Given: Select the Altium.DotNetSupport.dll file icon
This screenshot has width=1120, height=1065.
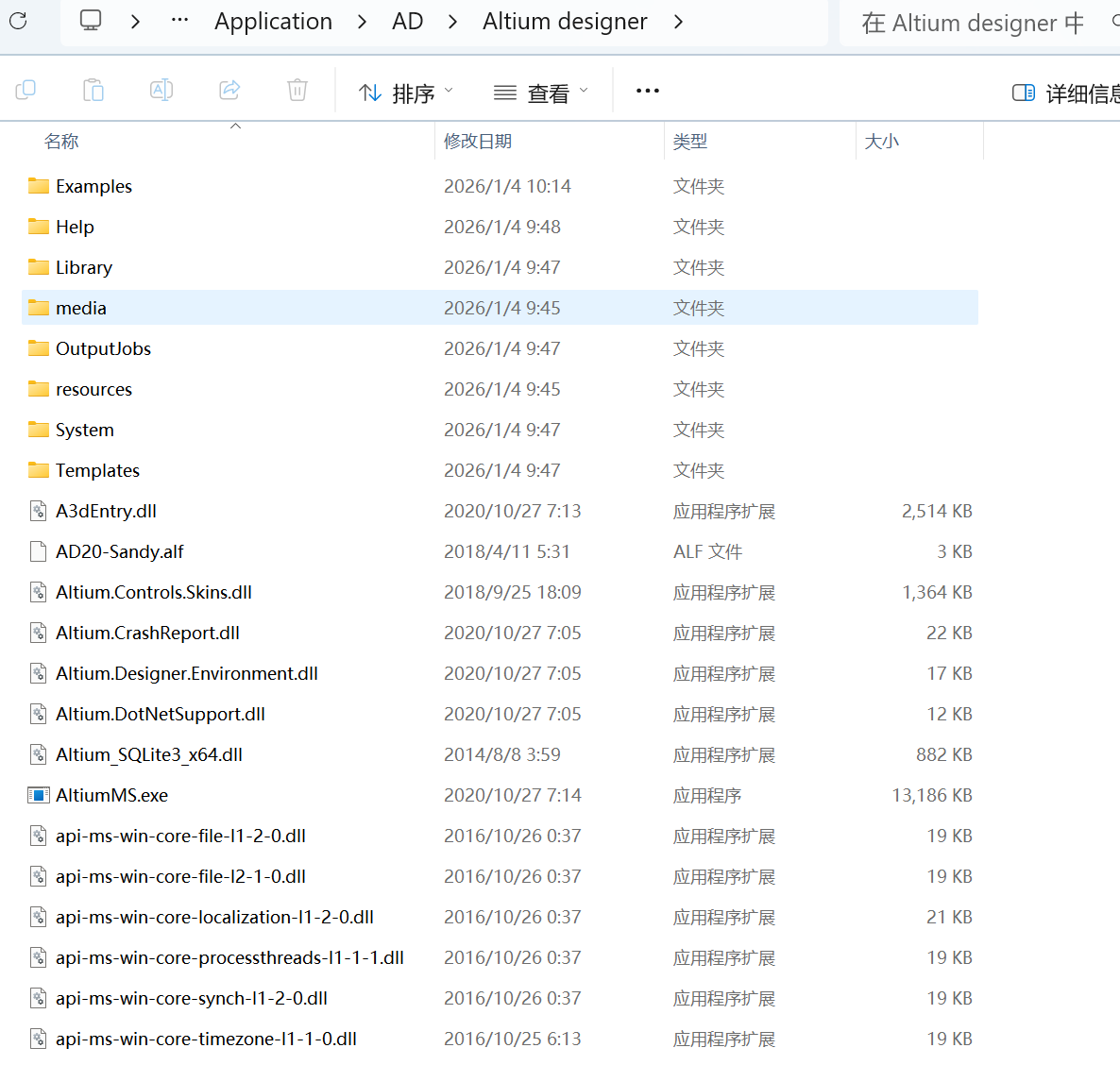Looking at the screenshot, I should 39,715.
